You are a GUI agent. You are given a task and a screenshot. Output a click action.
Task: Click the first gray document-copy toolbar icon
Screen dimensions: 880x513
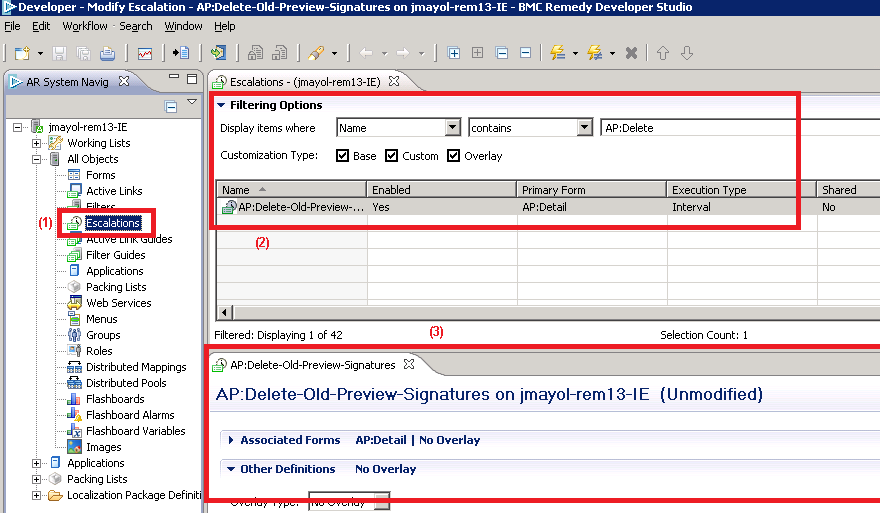(x=255, y=53)
